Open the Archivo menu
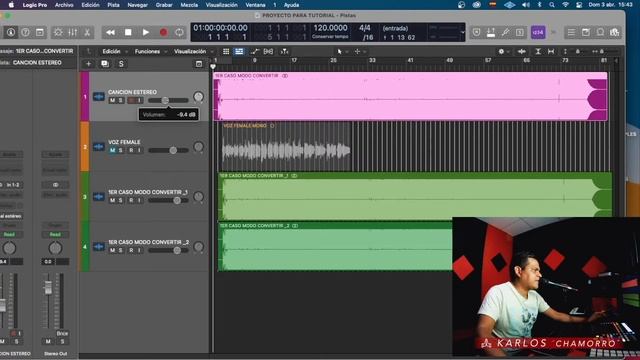The width and height of the screenshot is (640, 360). [x=64, y=5]
